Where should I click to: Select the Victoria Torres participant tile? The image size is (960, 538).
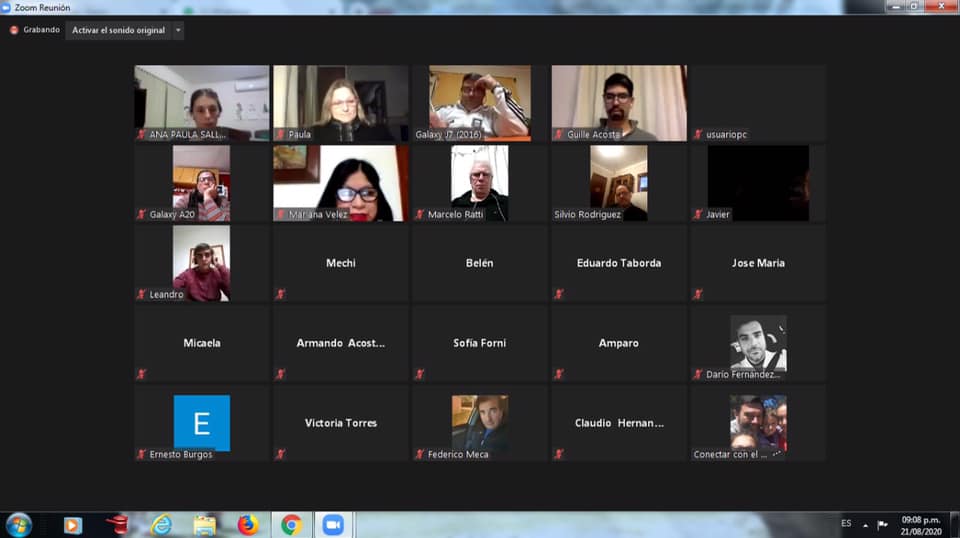340,423
